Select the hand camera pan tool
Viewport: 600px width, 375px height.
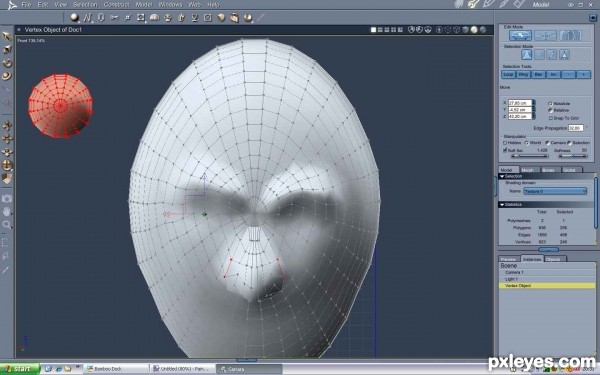[7, 211]
